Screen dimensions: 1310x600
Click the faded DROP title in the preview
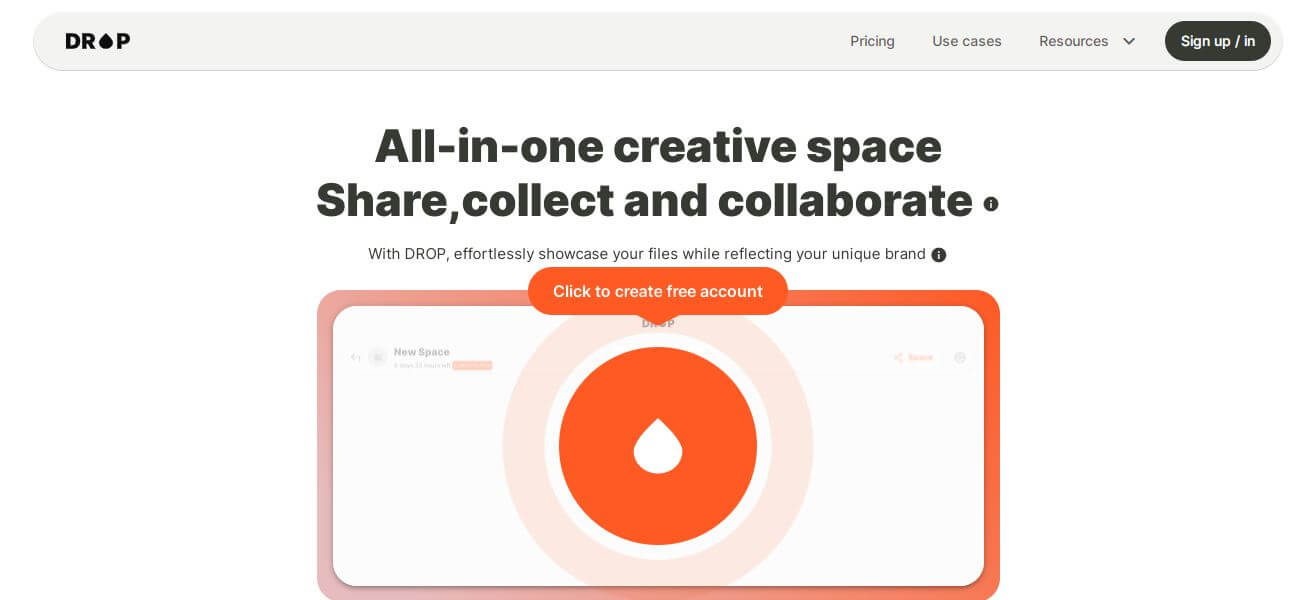click(x=658, y=323)
